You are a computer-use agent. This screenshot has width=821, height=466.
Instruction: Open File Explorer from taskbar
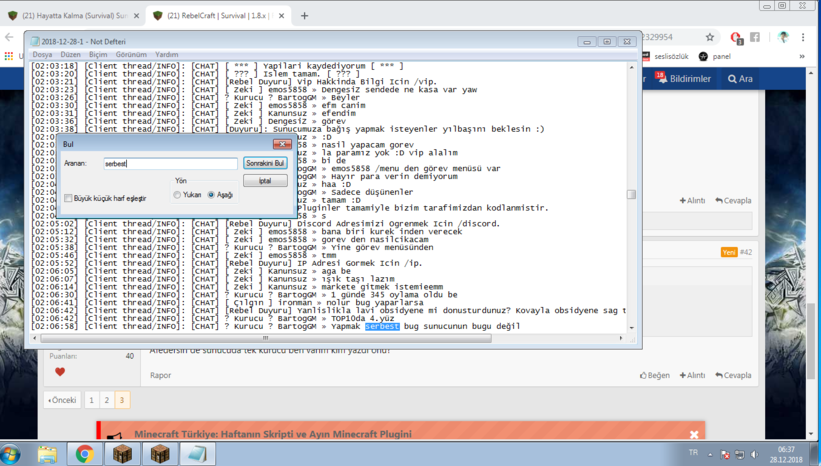click(x=47, y=454)
